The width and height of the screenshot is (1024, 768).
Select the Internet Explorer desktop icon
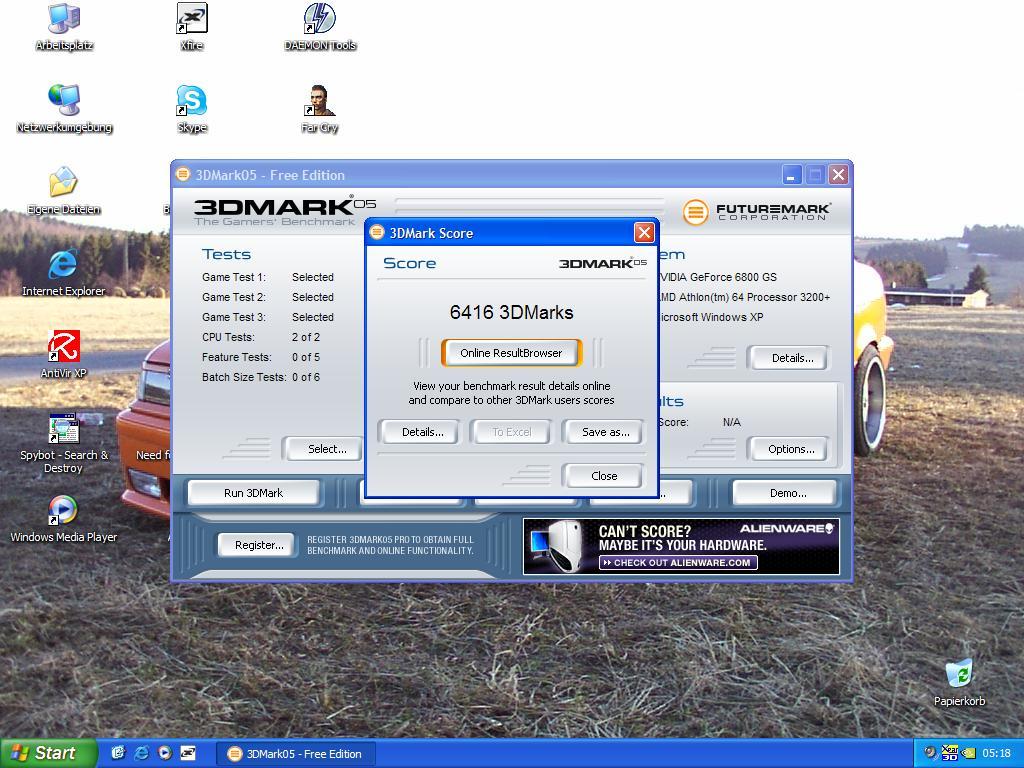63,273
